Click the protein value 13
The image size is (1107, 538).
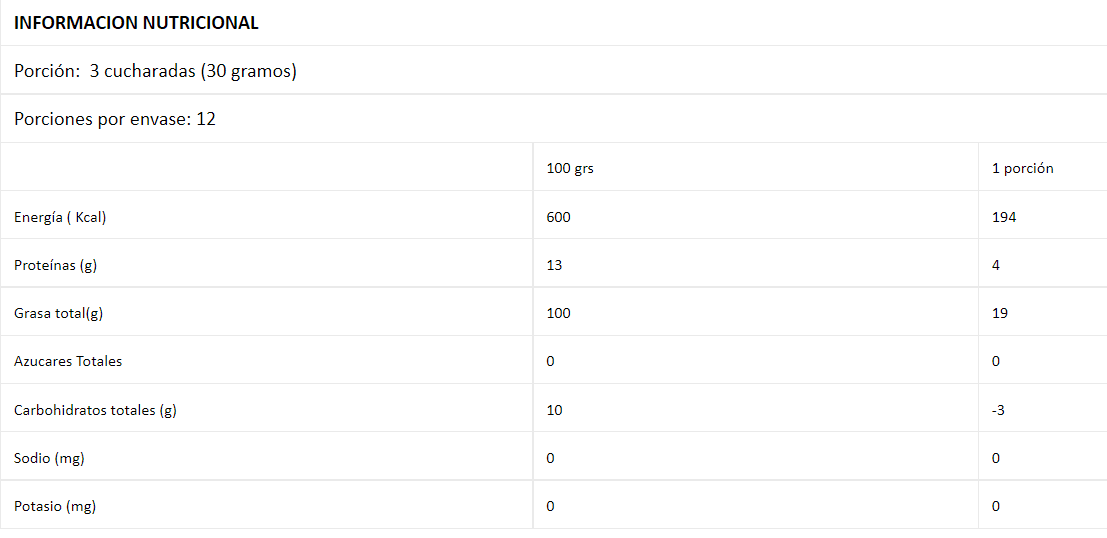555,265
